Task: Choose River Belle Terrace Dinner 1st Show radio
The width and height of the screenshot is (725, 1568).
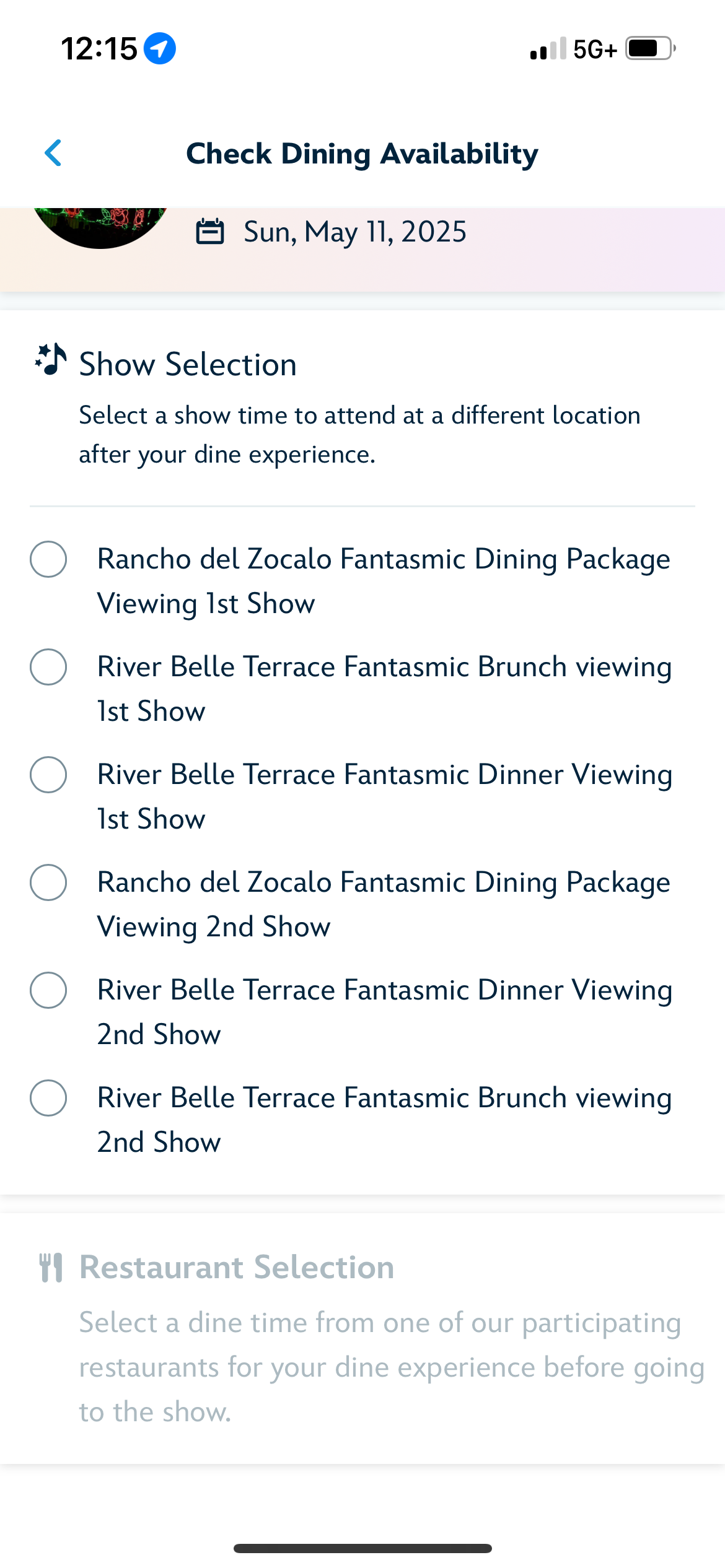Action: tap(48, 775)
